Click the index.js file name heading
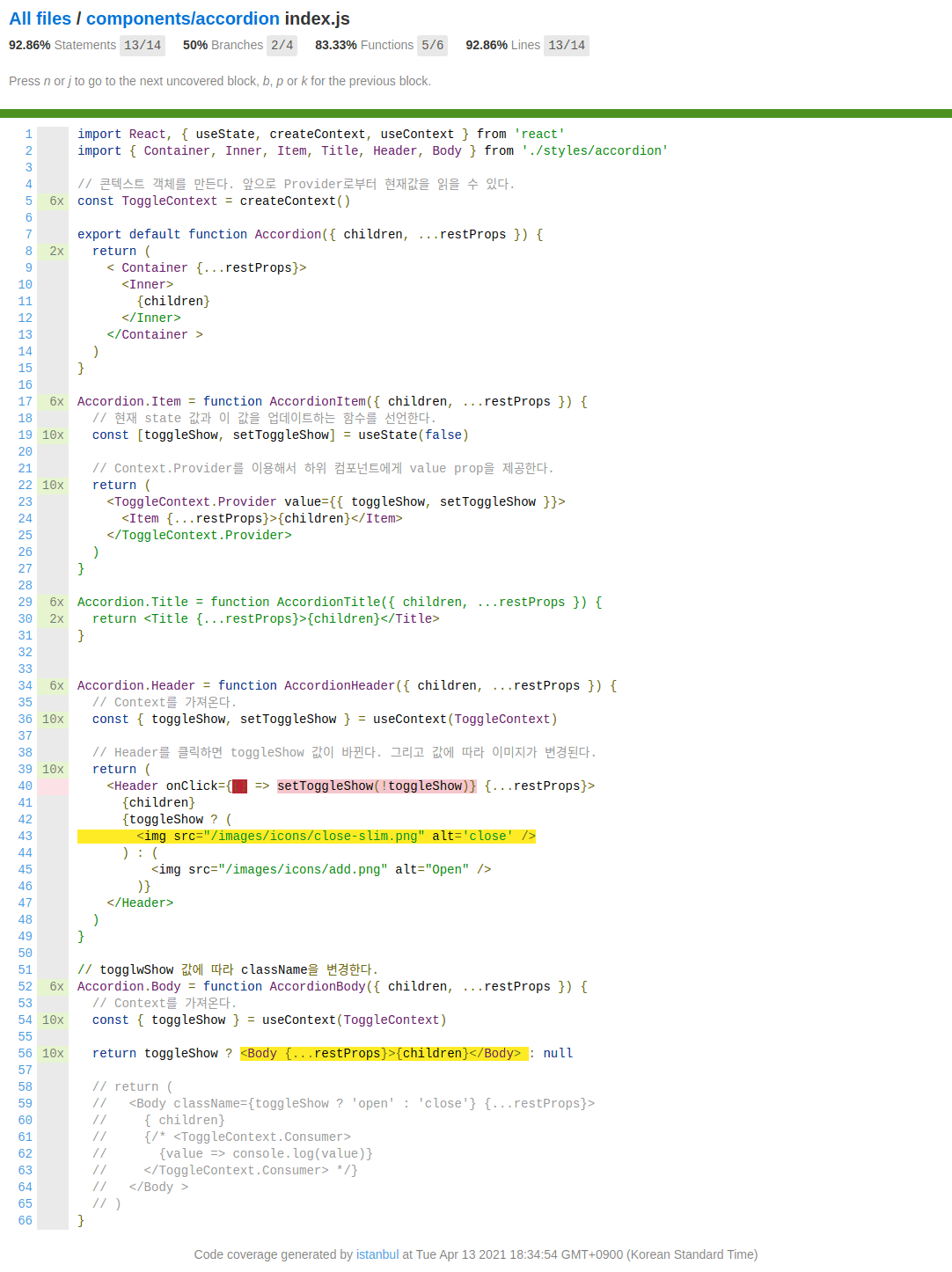The height and width of the screenshot is (1272, 952). [317, 18]
